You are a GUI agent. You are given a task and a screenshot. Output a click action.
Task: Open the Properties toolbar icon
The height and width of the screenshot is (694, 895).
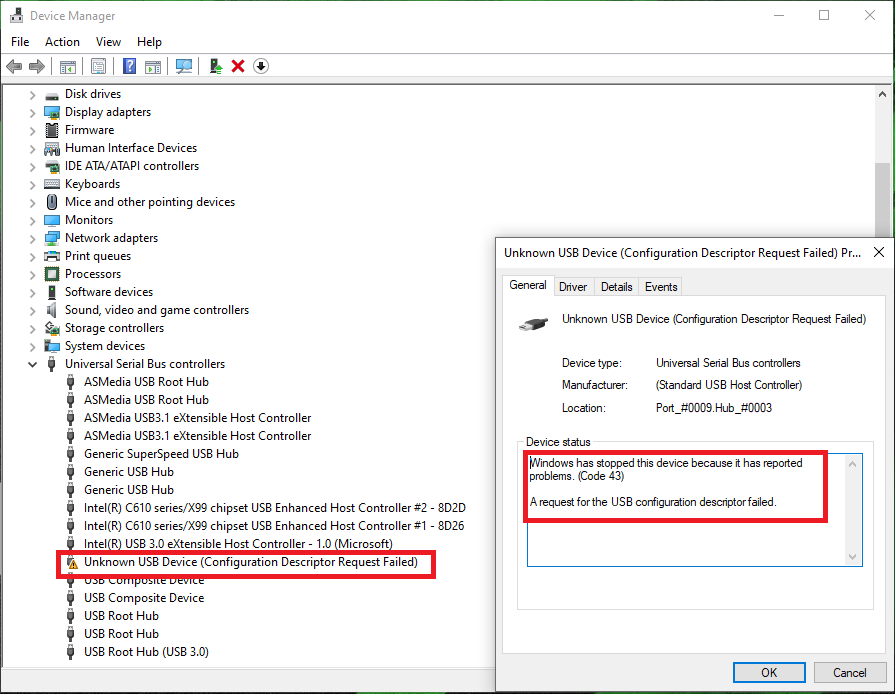pyautogui.click(x=98, y=67)
